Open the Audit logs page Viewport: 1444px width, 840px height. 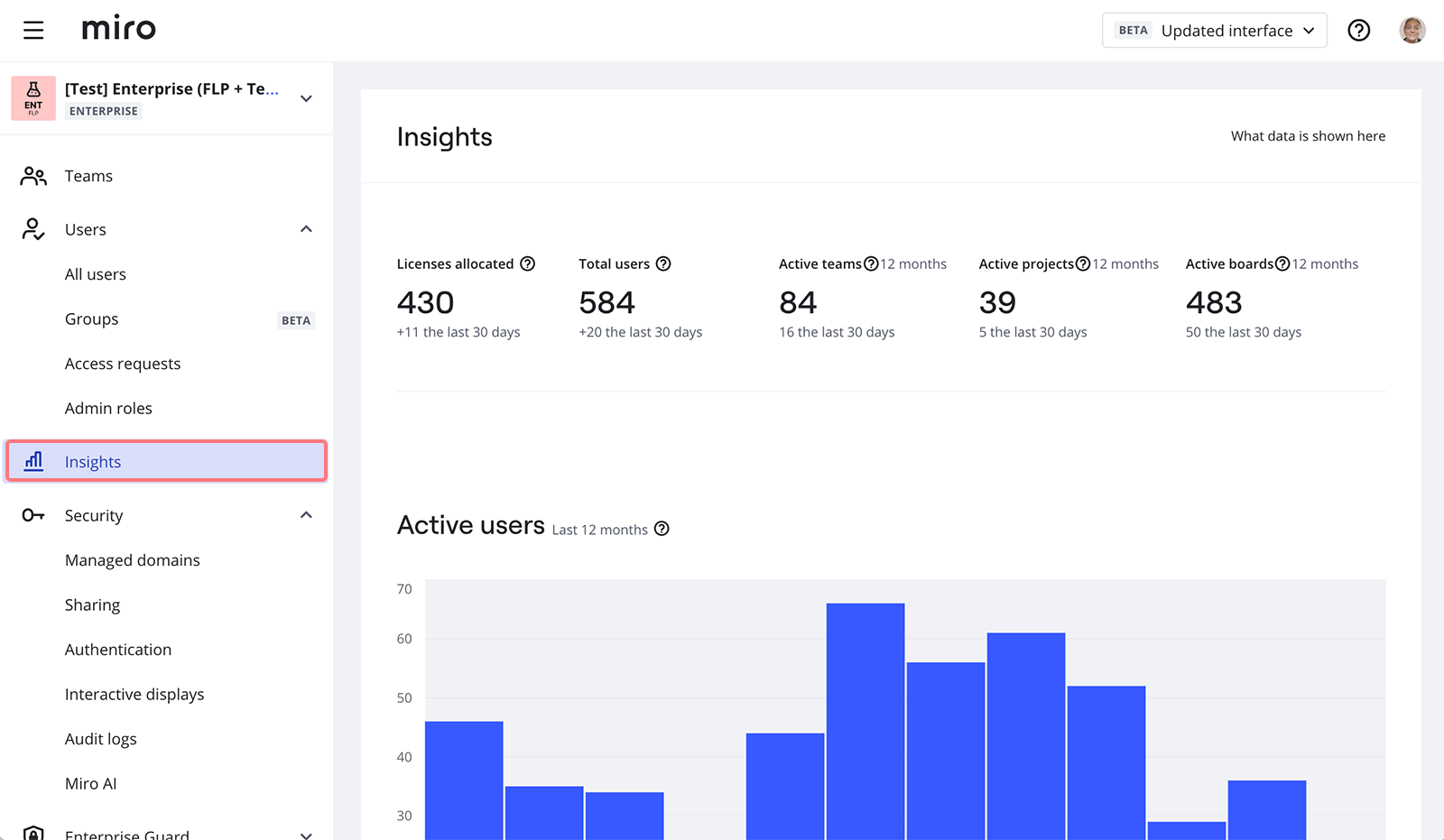point(101,739)
